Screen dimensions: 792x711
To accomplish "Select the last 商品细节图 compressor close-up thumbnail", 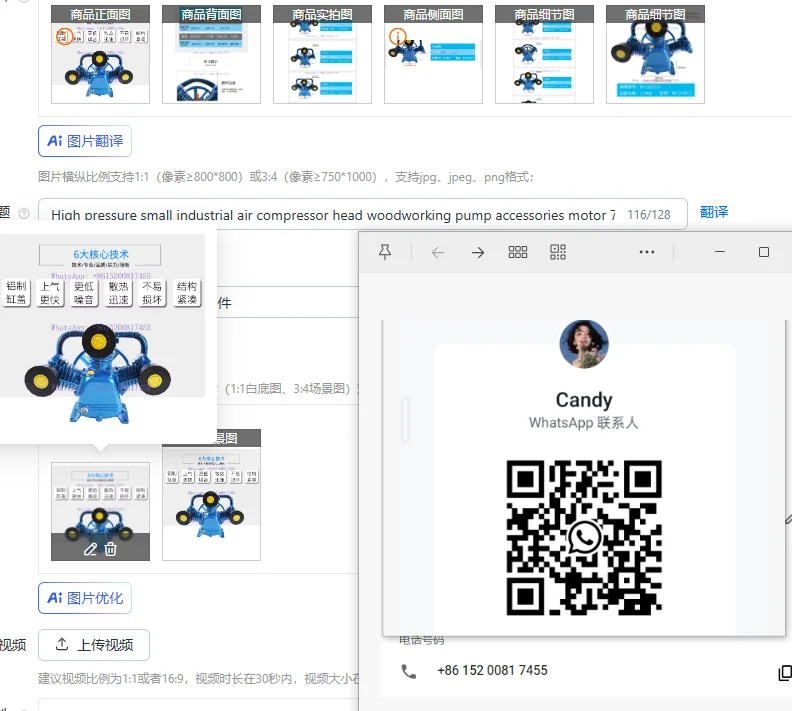I will pos(655,55).
